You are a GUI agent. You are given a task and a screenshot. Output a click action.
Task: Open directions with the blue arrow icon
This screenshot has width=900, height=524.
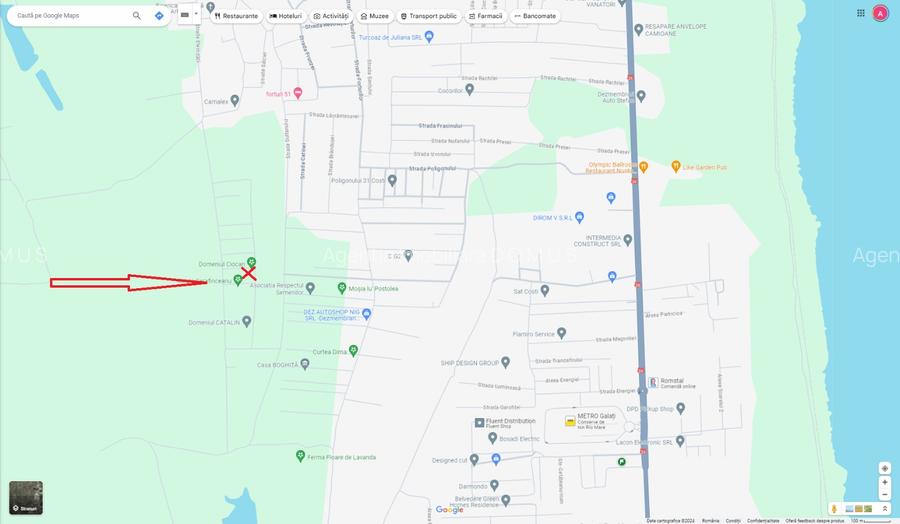159,16
